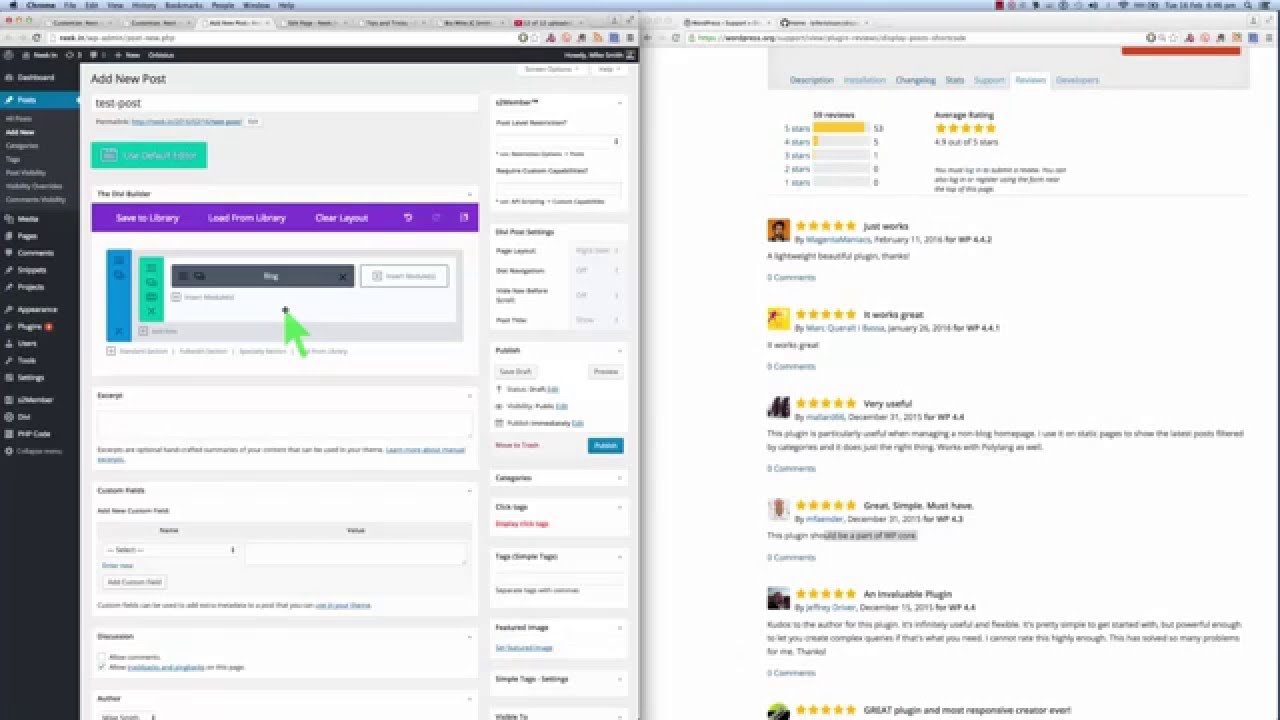The height and width of the screenshot is (720, 1280).
Task: Close the blue section with its X icon
Action: click(119, 331)
